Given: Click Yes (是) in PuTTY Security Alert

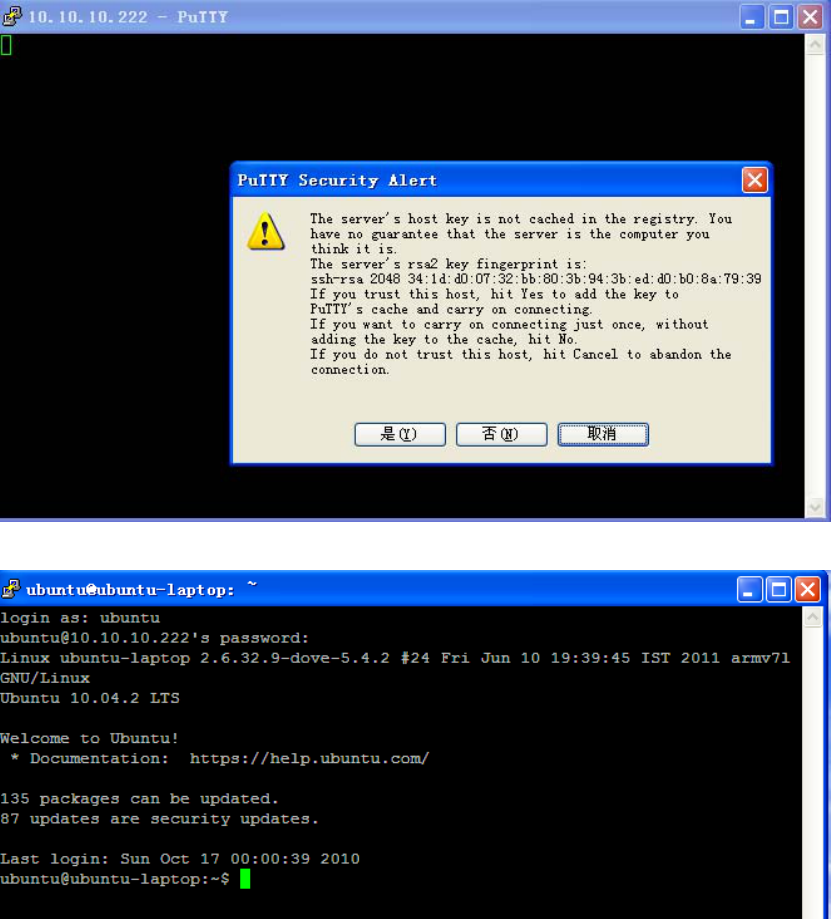Looking at the screenshot, I should click(x=400, y=434).
